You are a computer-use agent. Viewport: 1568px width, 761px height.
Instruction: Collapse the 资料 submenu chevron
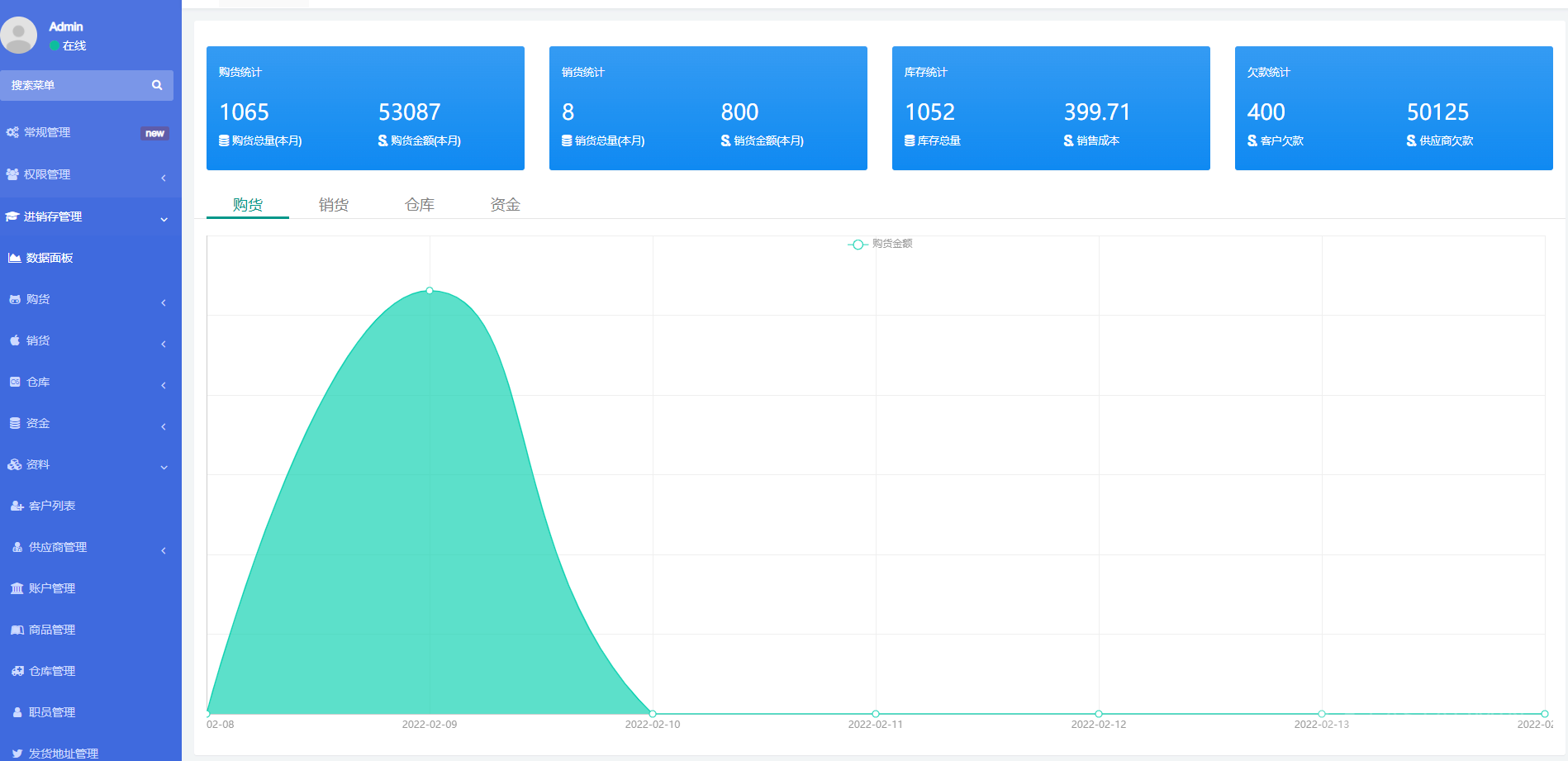pos(164,467)
